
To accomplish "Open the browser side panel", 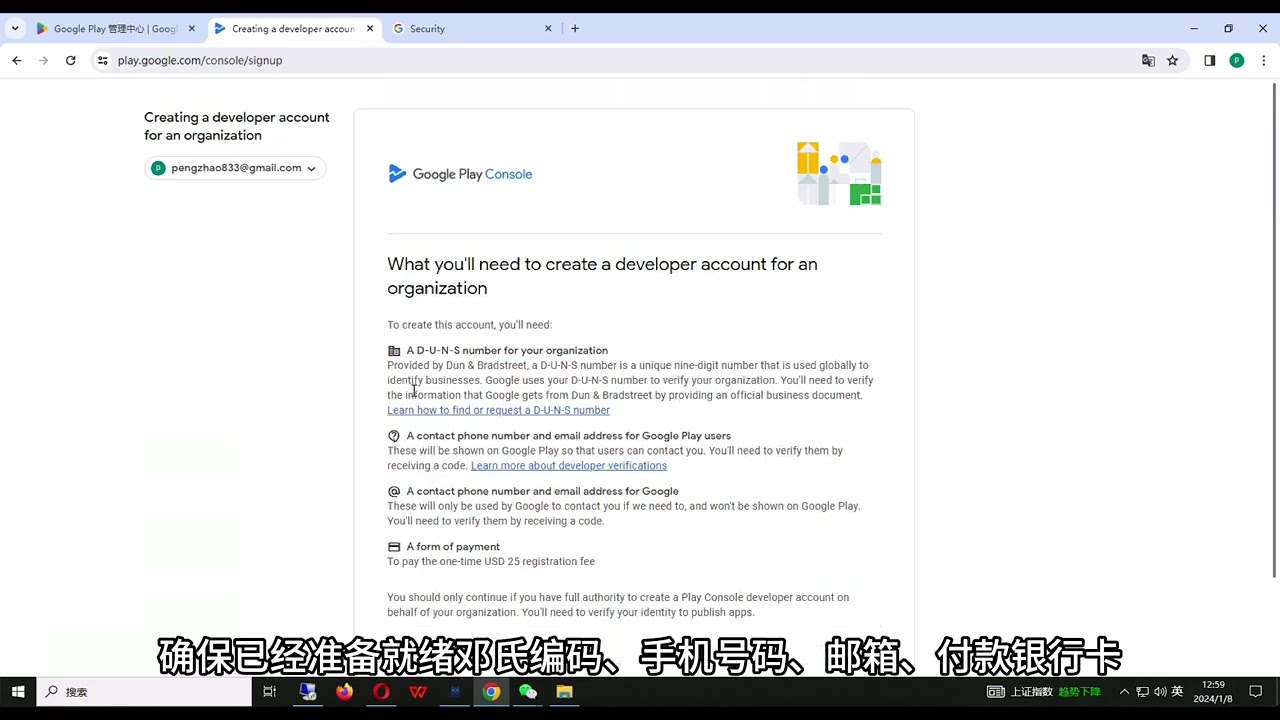I will coord(1210,60).
